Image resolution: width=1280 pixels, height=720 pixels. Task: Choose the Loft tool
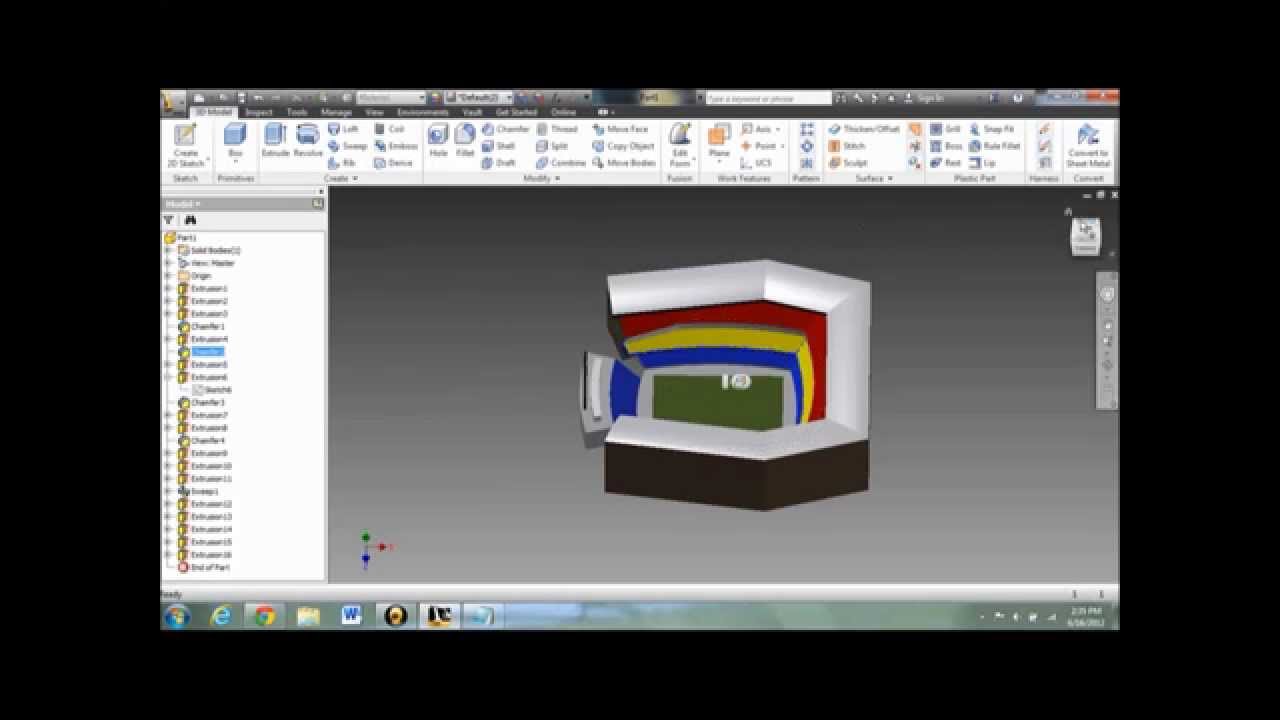343,129
